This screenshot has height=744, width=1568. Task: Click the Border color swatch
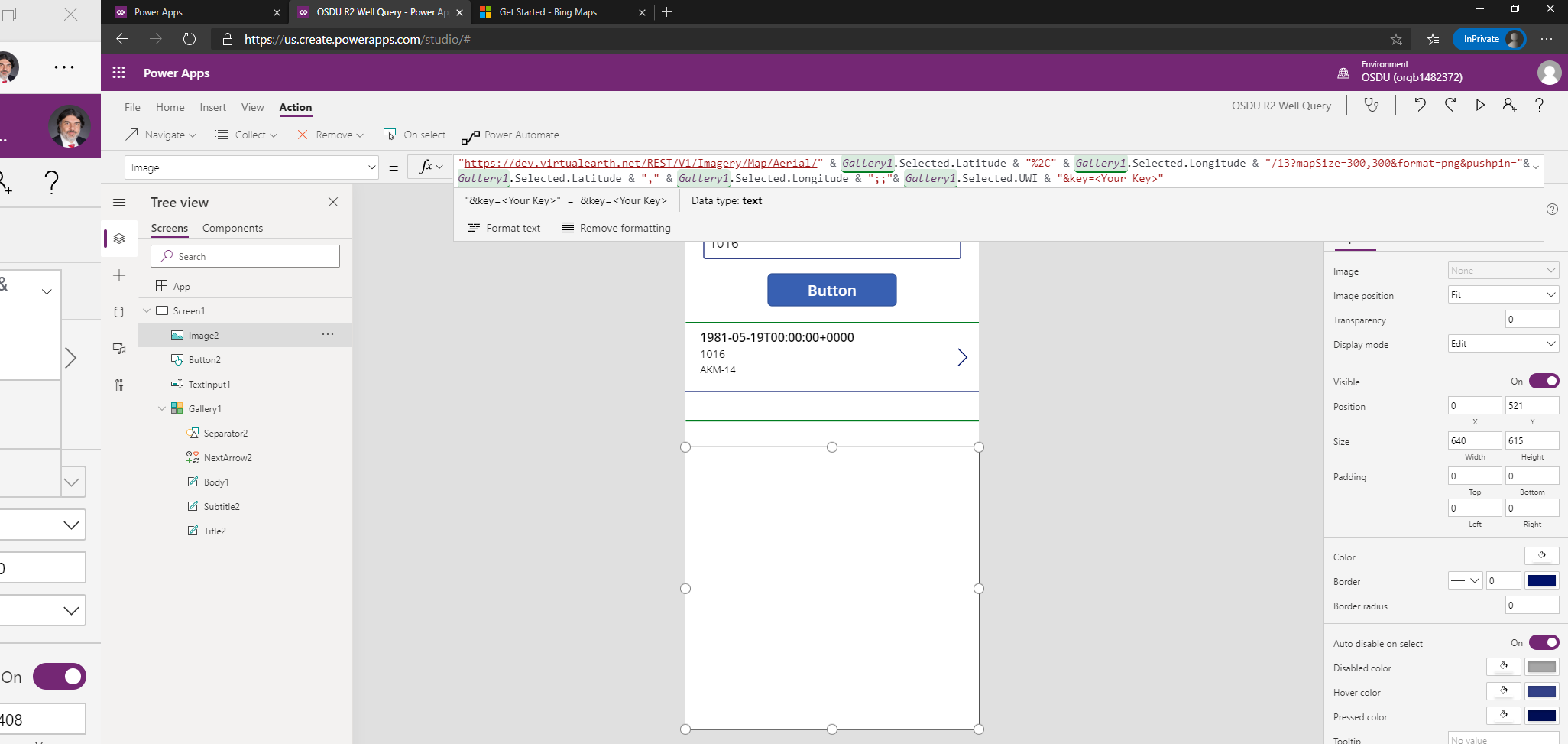click(1541, 580)
